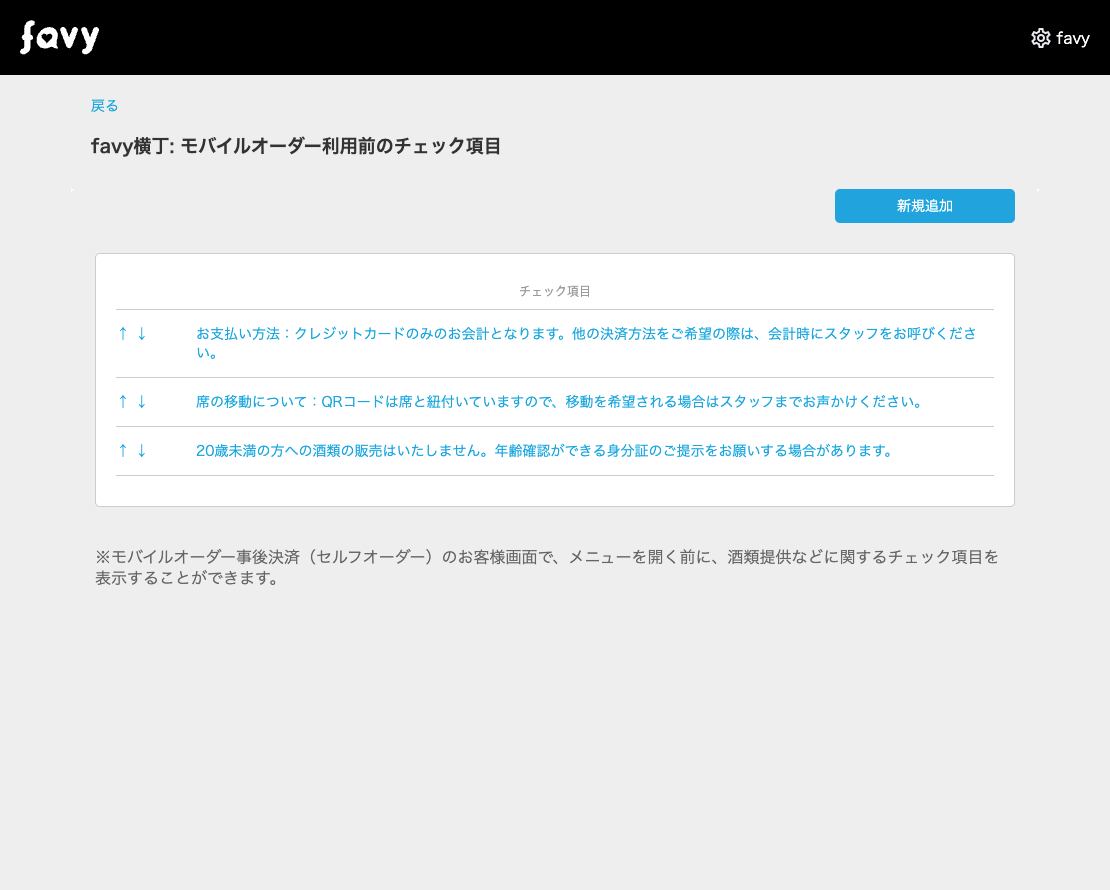Select the ※モバイルオーダー事後決済 note text
Image resolution: width=1110 pixels, height=890 pixels.
(547, 567)
